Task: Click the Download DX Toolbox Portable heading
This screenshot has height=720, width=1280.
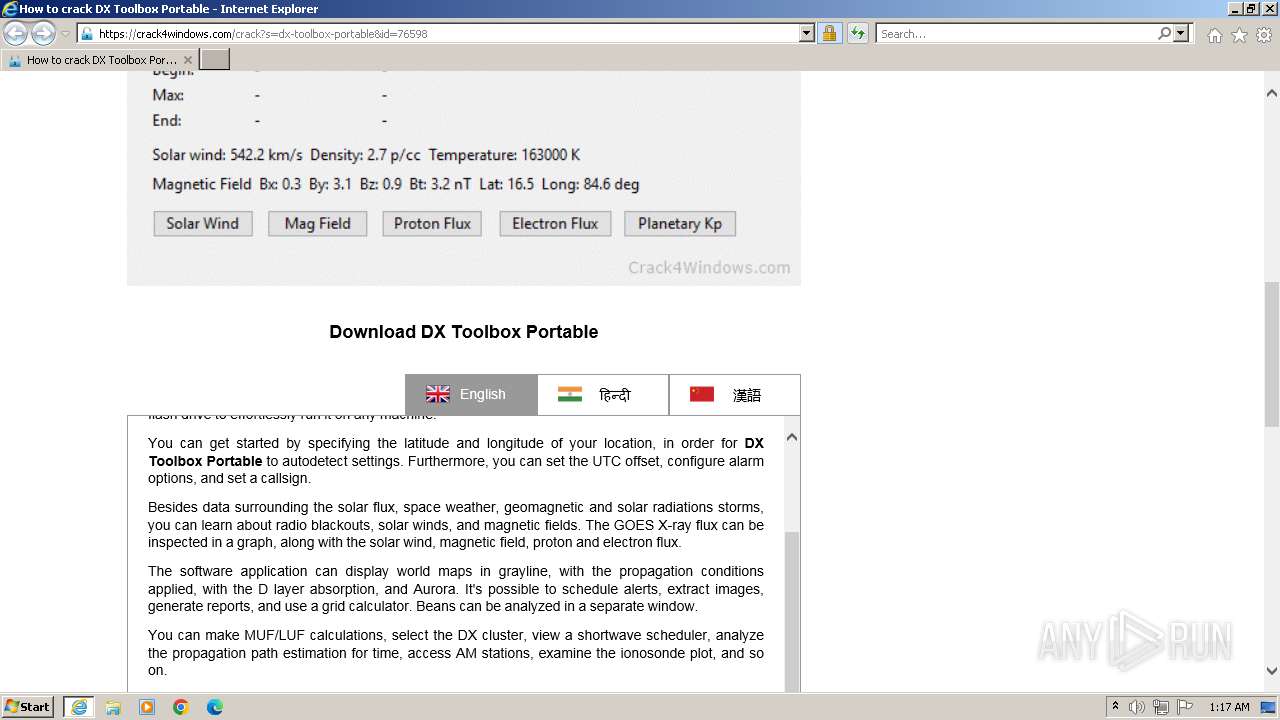Action: pos(464,332)
